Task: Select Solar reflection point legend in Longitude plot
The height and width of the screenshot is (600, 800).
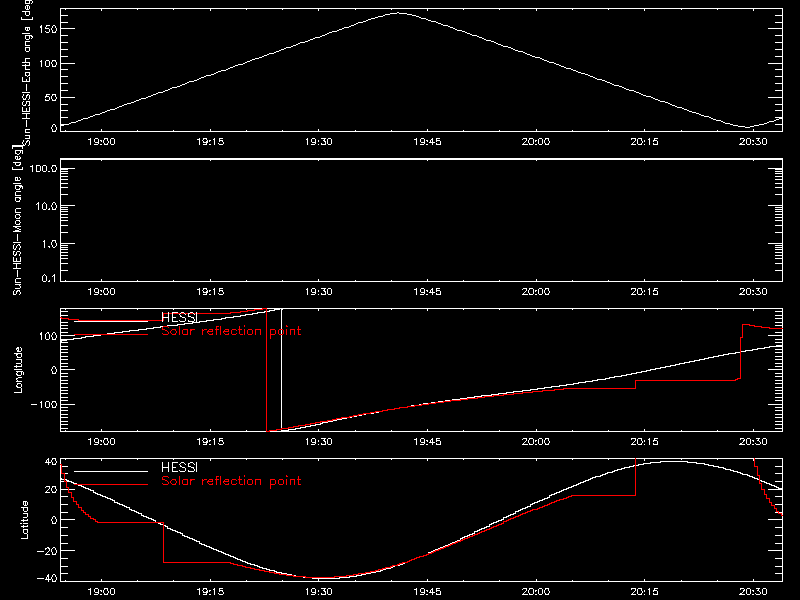Action: coord(231,331)
